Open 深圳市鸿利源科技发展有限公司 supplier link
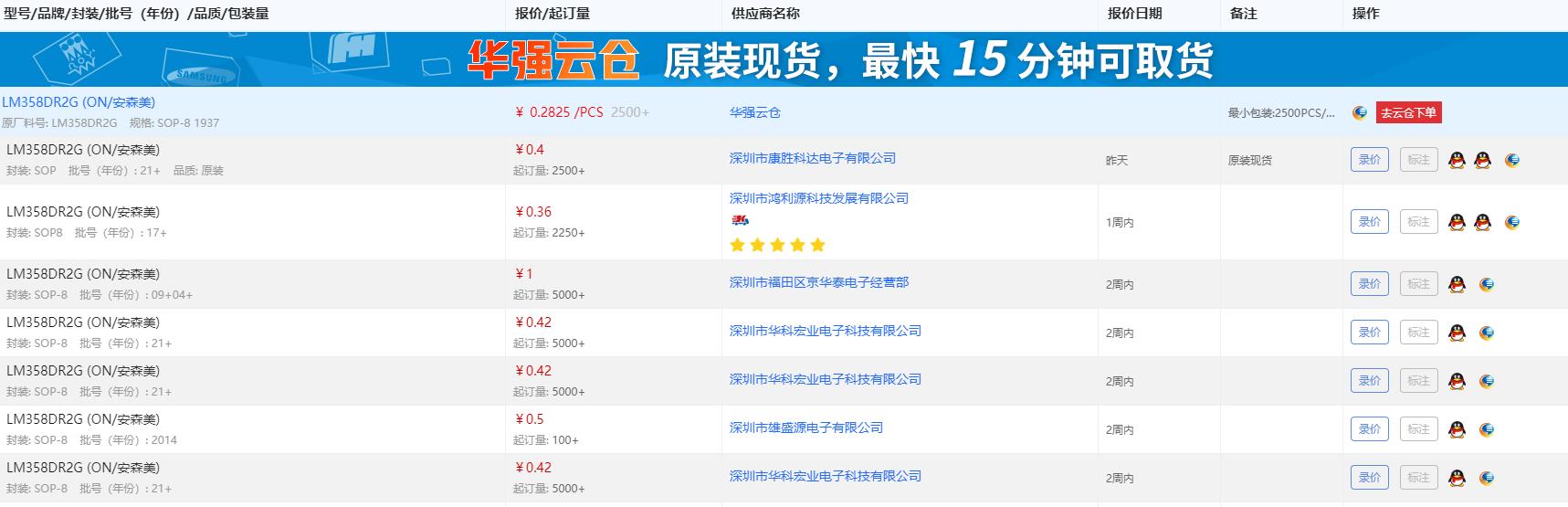Screen dimensions: 1568x507 (819, 198)
